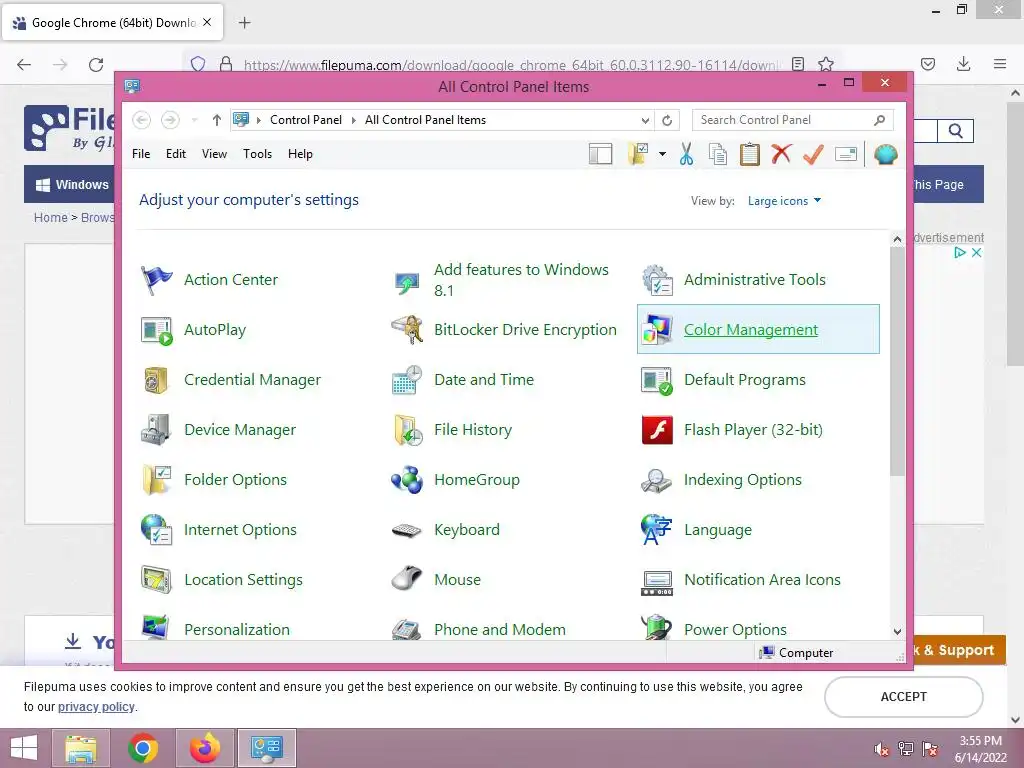Open the View menu
Image resolution: width=1024 pixels, height=768 pixels.
[214, 154]
